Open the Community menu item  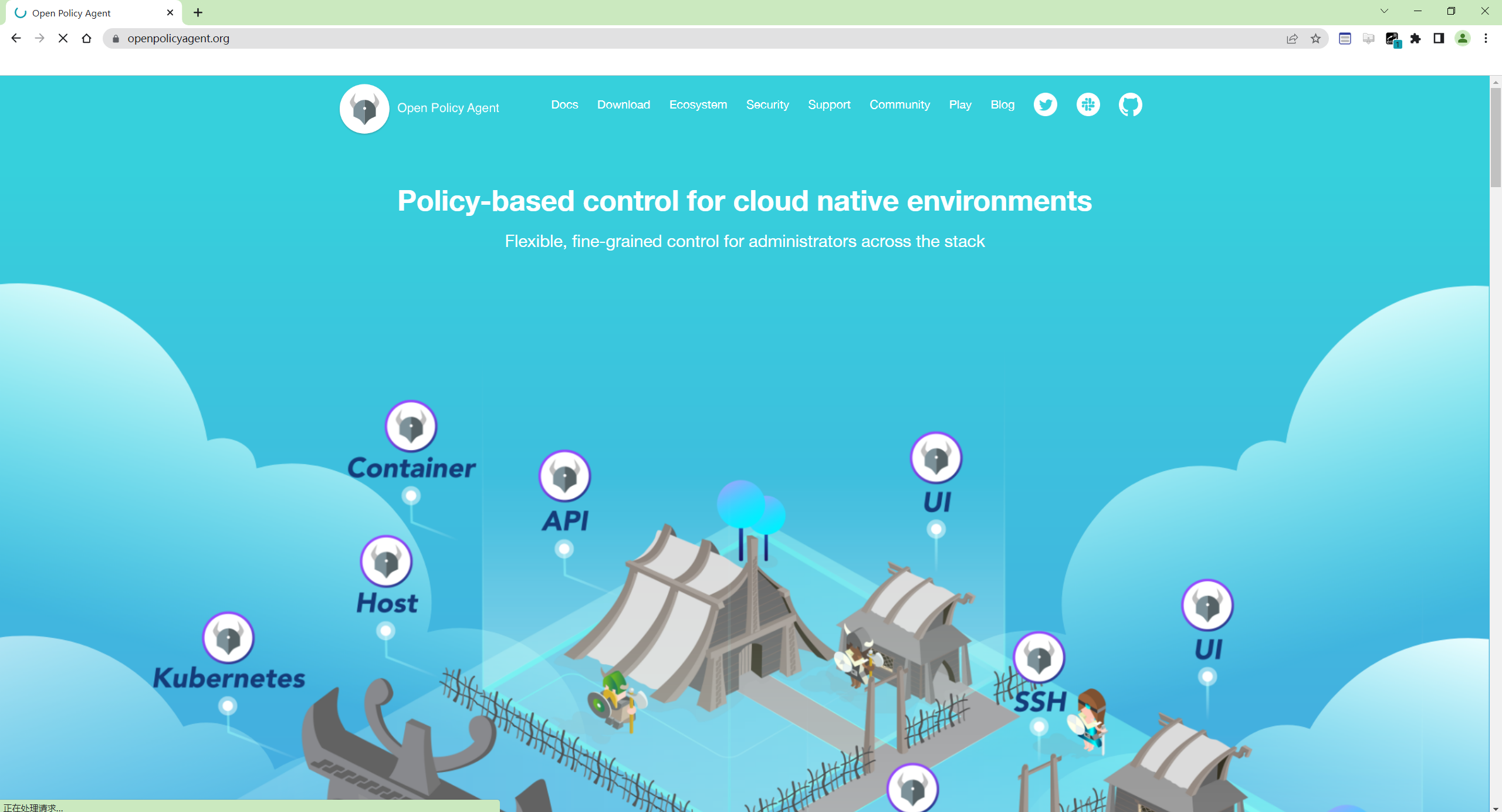pyautogui.click(x=899, y=104)
